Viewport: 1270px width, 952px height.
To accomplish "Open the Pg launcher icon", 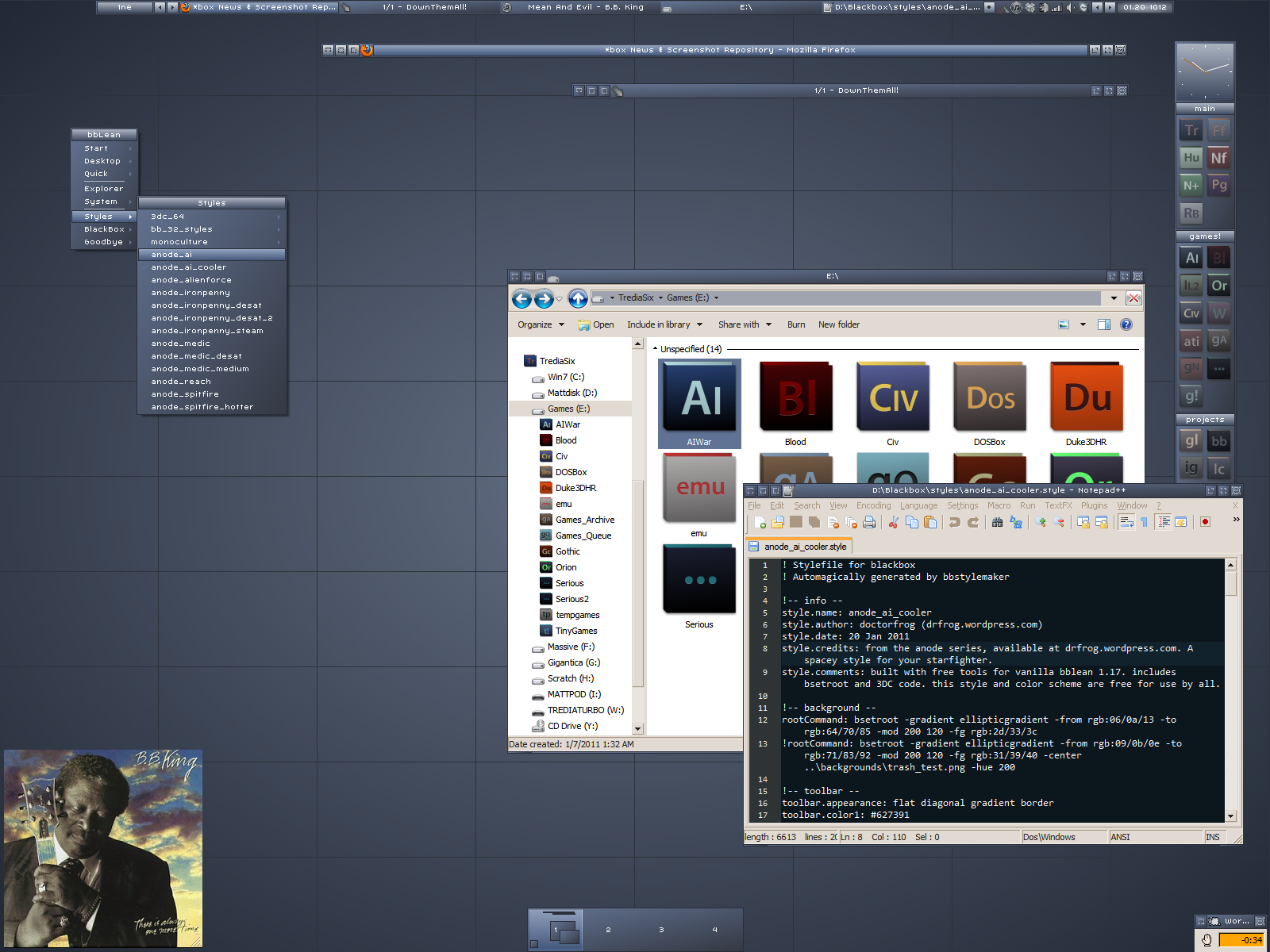I will (x=1219, y=186).
